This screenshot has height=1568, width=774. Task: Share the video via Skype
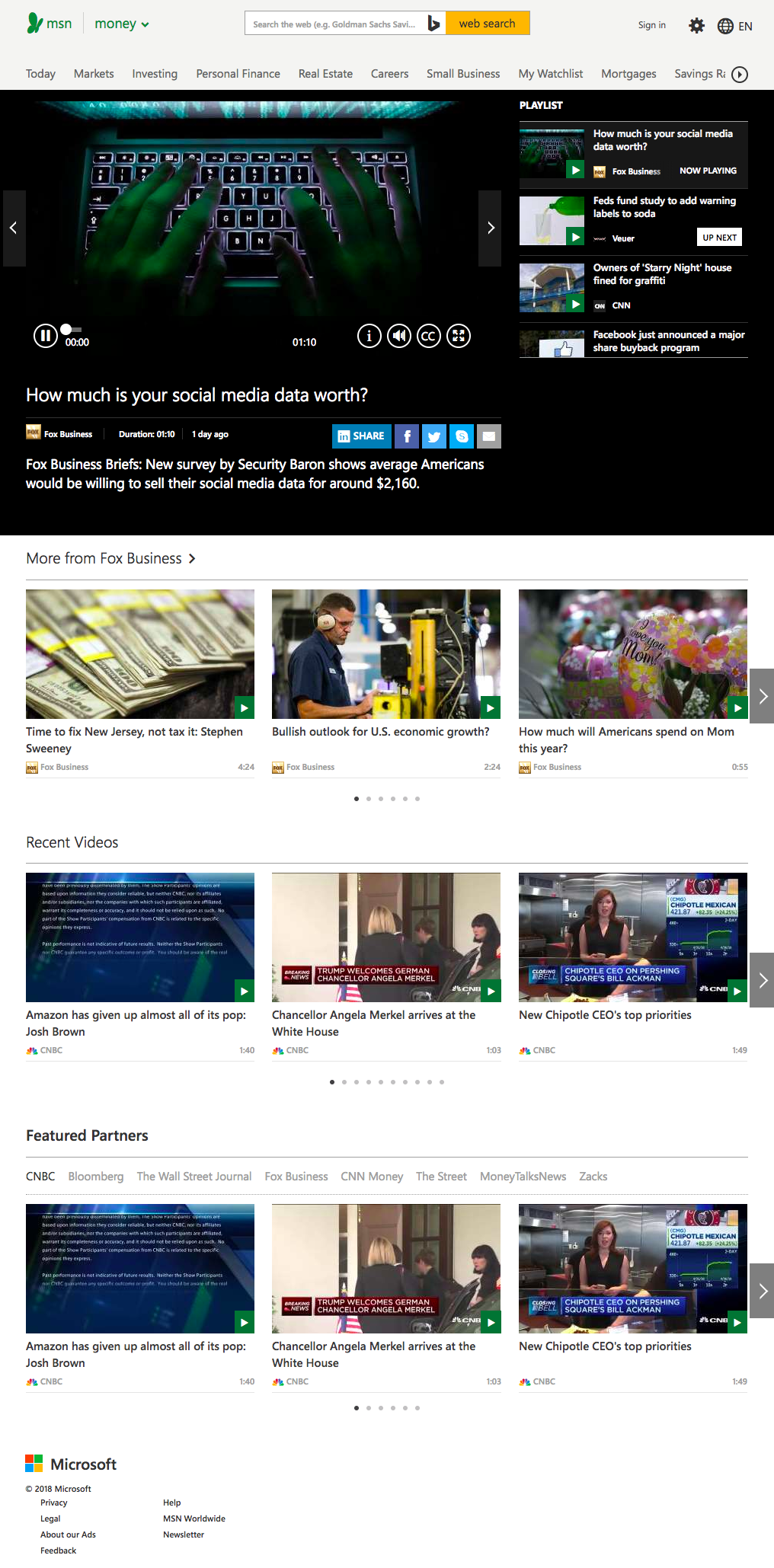462,436
